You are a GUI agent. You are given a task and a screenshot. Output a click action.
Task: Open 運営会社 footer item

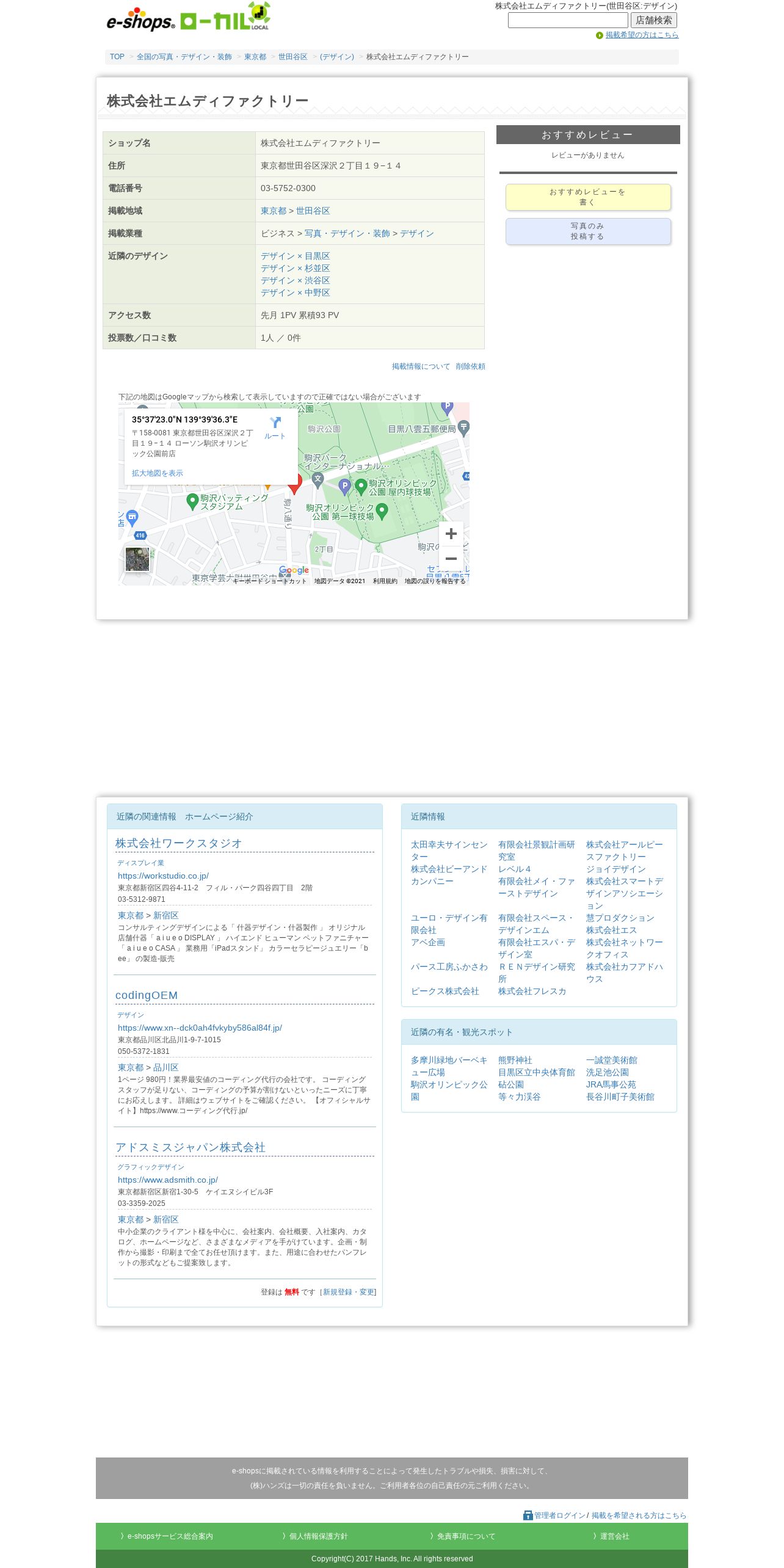(x=611, y=1536)
